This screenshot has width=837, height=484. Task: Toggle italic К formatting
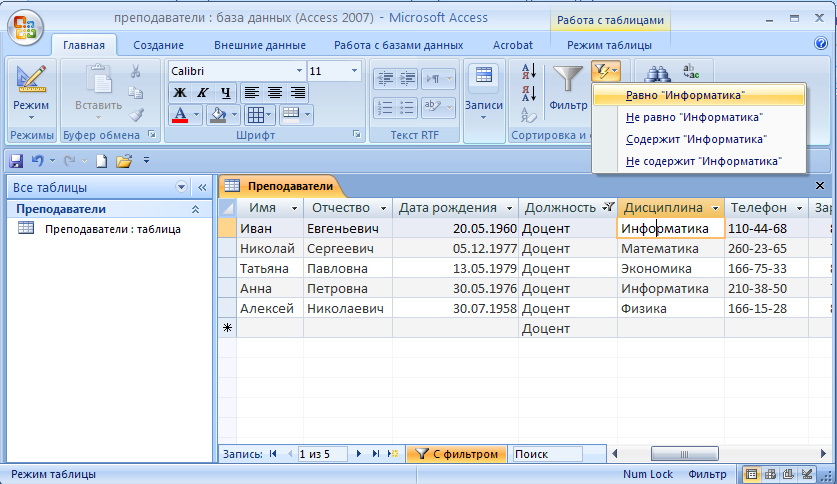[x=202, y=93]
